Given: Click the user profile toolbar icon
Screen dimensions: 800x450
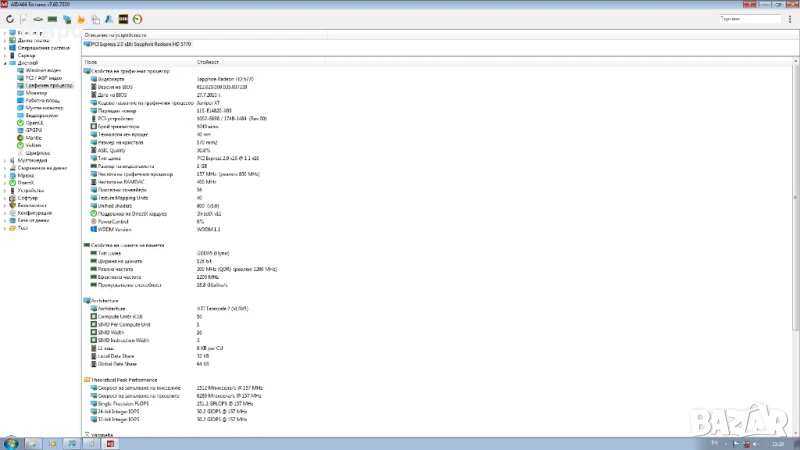Looking at the screenshot, I should [109, 19].
